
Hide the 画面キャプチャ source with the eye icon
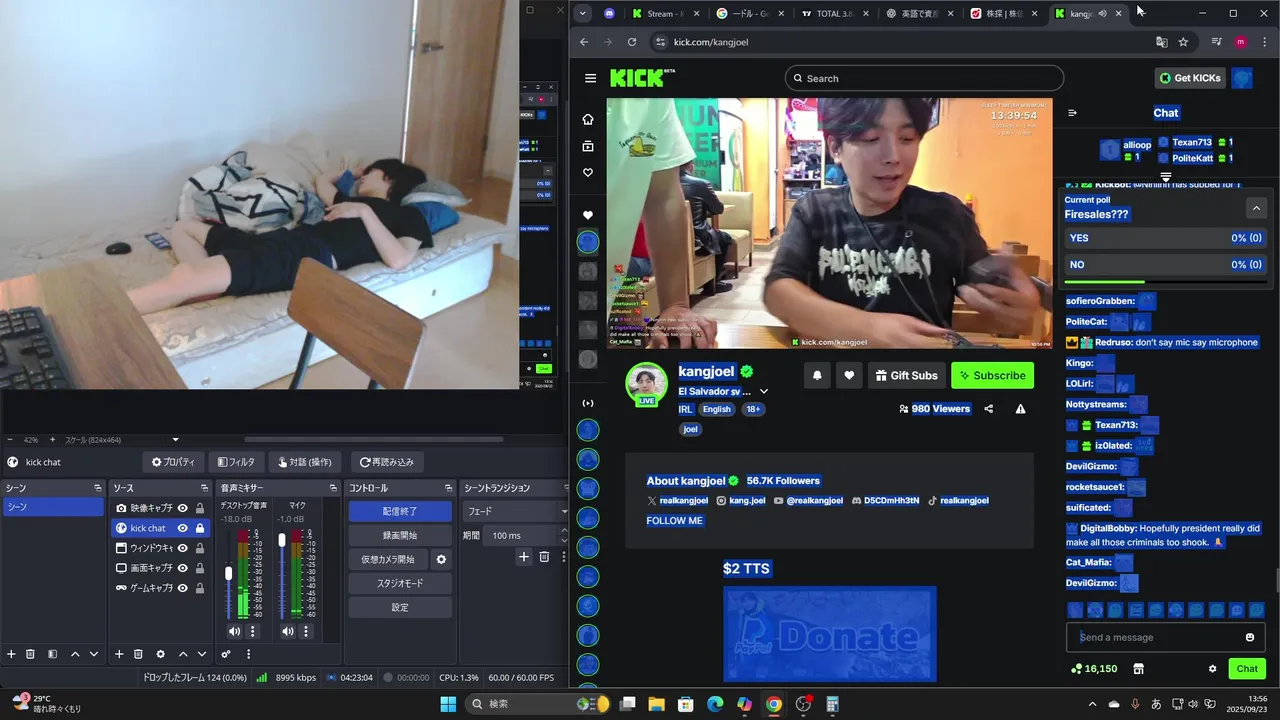pyautogui.click(x=183, y=568)
